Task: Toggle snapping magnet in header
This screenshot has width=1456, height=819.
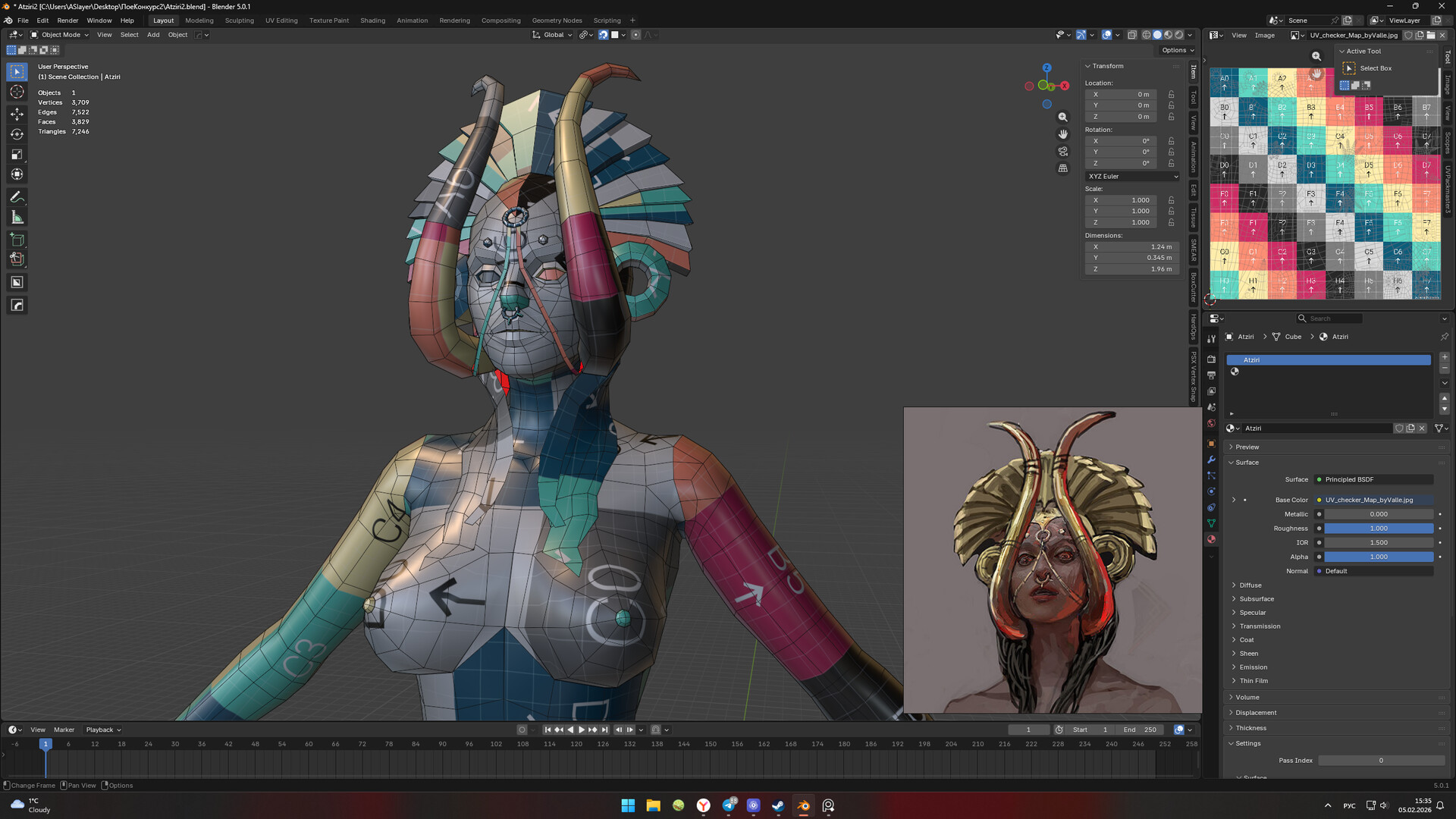Action: 603,35
